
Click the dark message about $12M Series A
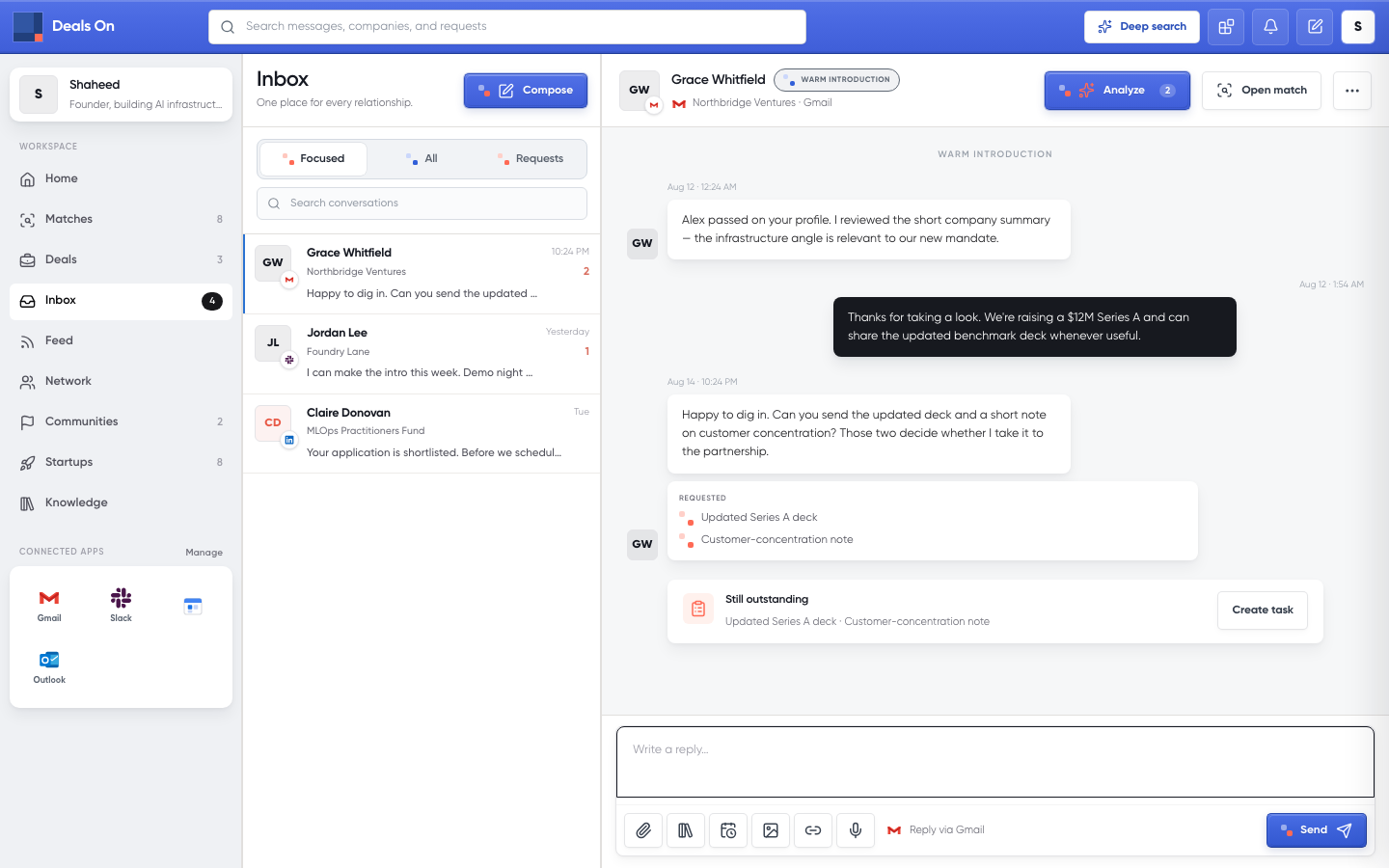[x=1035, y=327]
